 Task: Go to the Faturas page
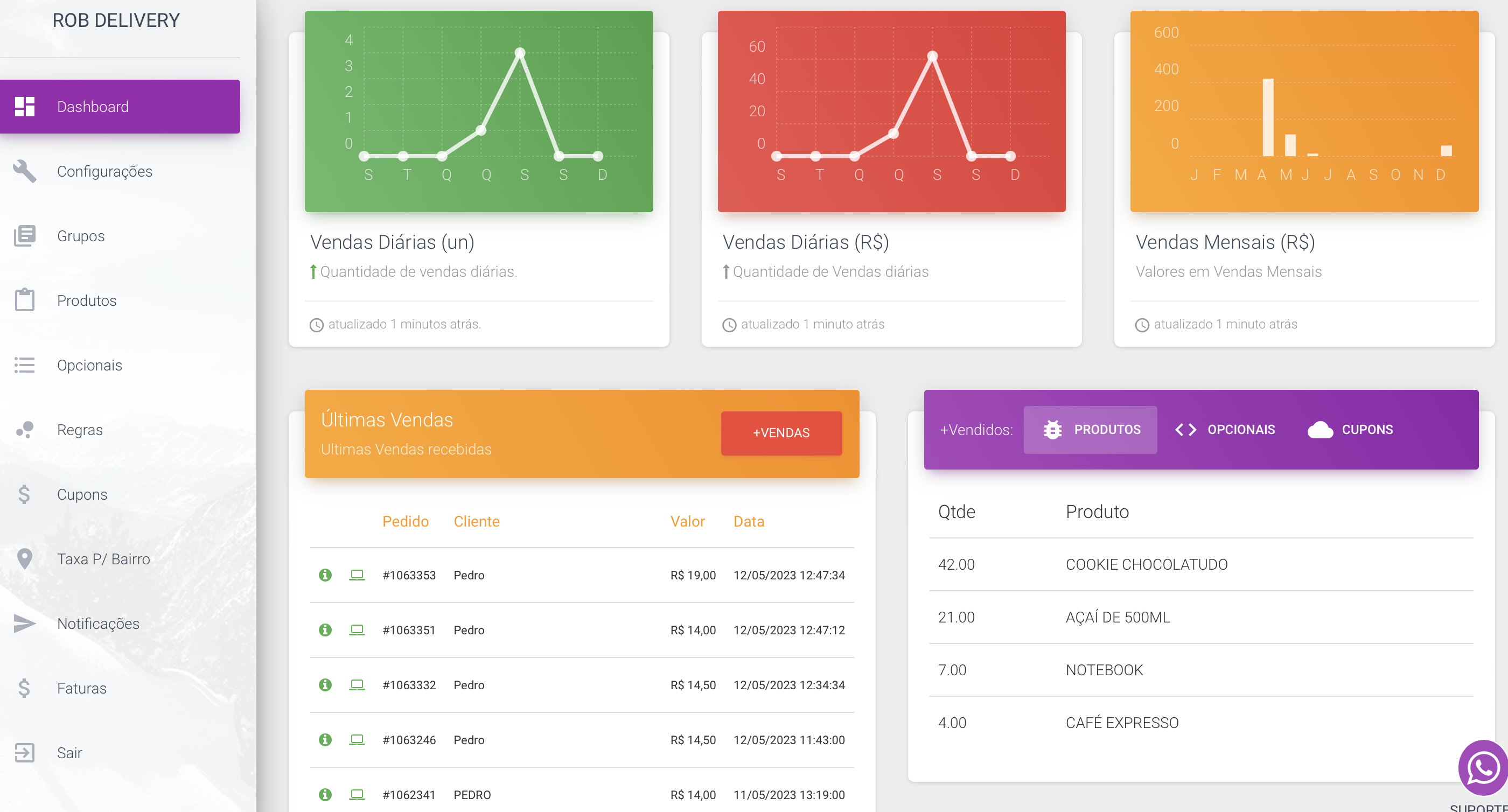click(81, 689)
